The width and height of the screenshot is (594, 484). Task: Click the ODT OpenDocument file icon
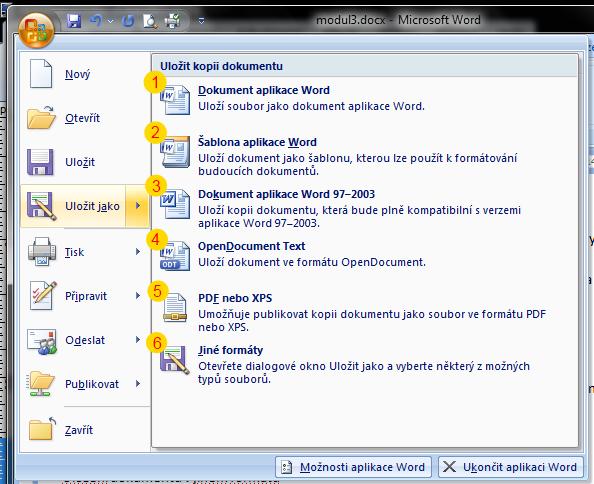[175, 256]
